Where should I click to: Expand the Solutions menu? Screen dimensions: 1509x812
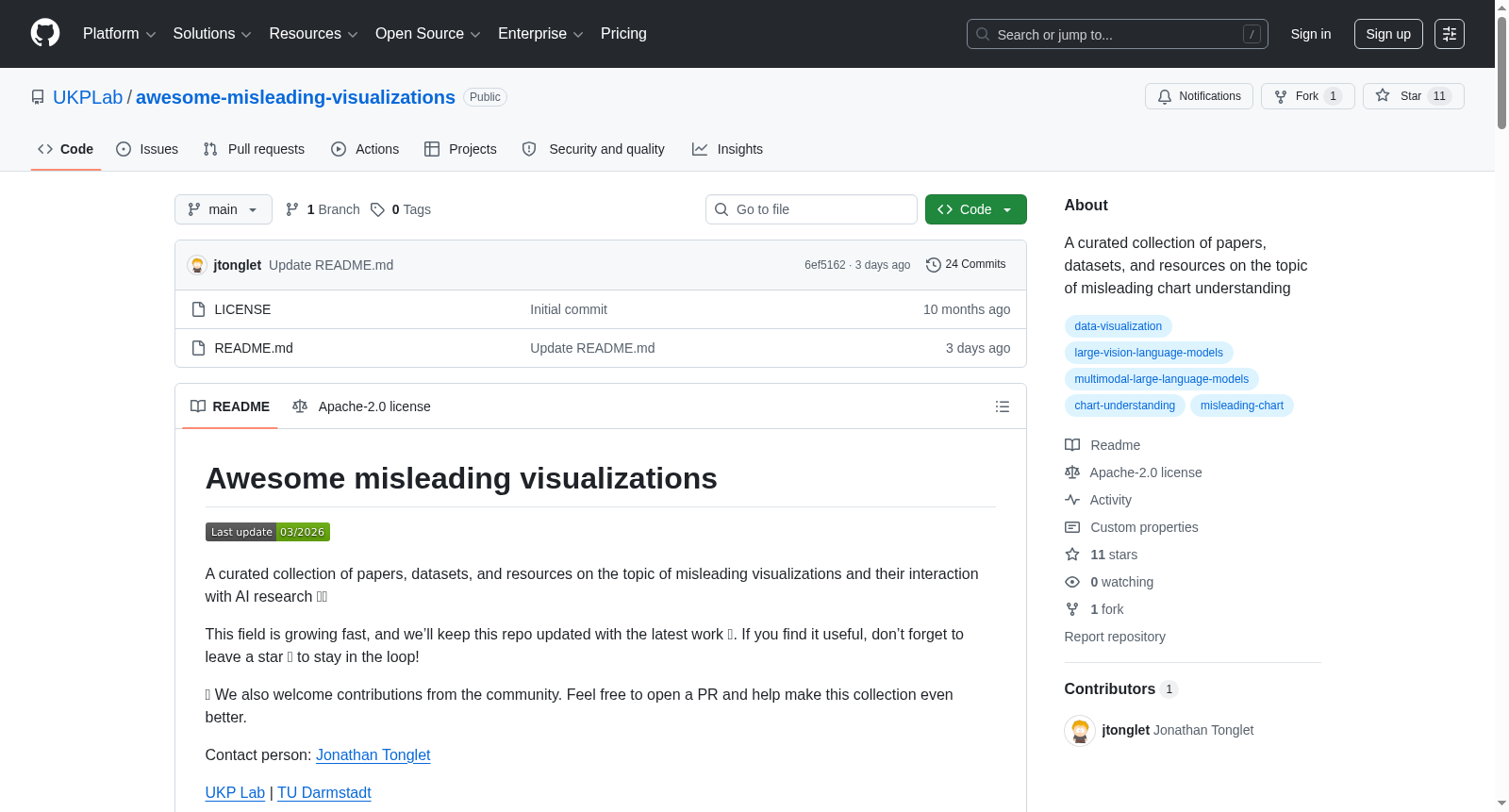212,34
